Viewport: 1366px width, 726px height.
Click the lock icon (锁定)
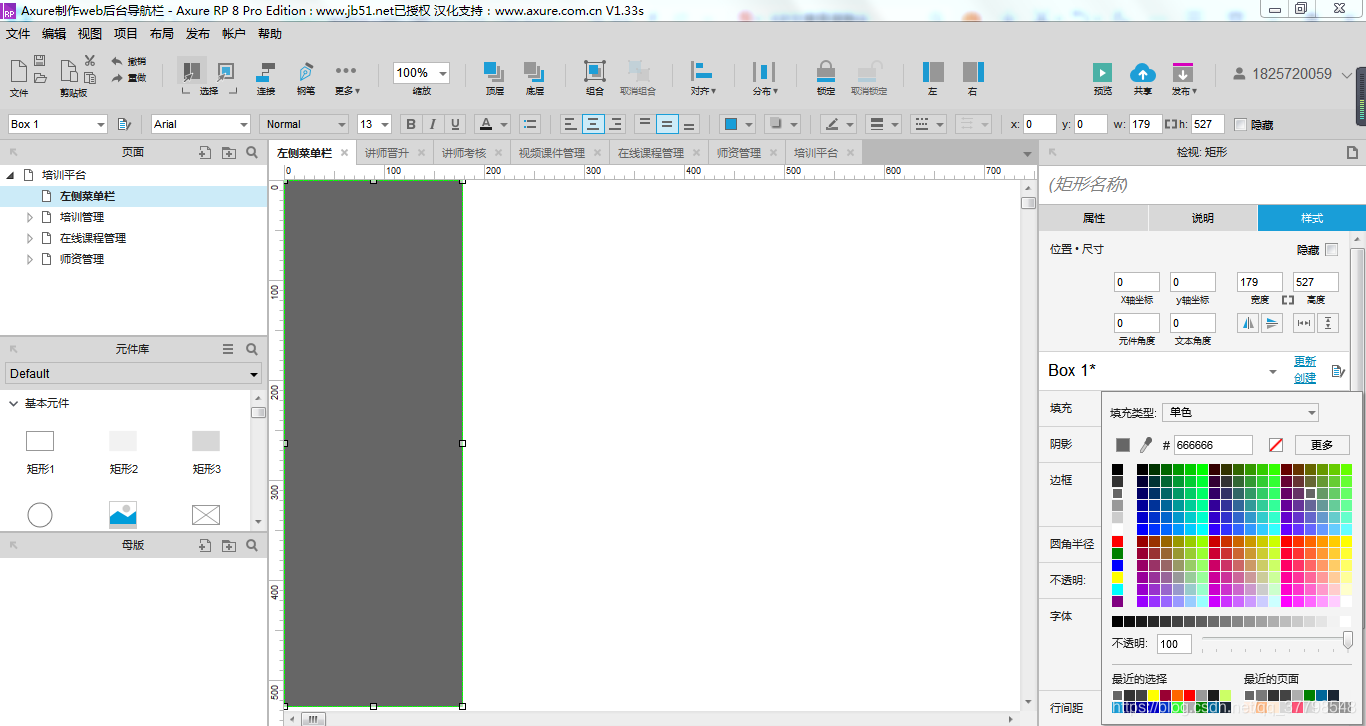pyautogui.click(x=825, y=71)
